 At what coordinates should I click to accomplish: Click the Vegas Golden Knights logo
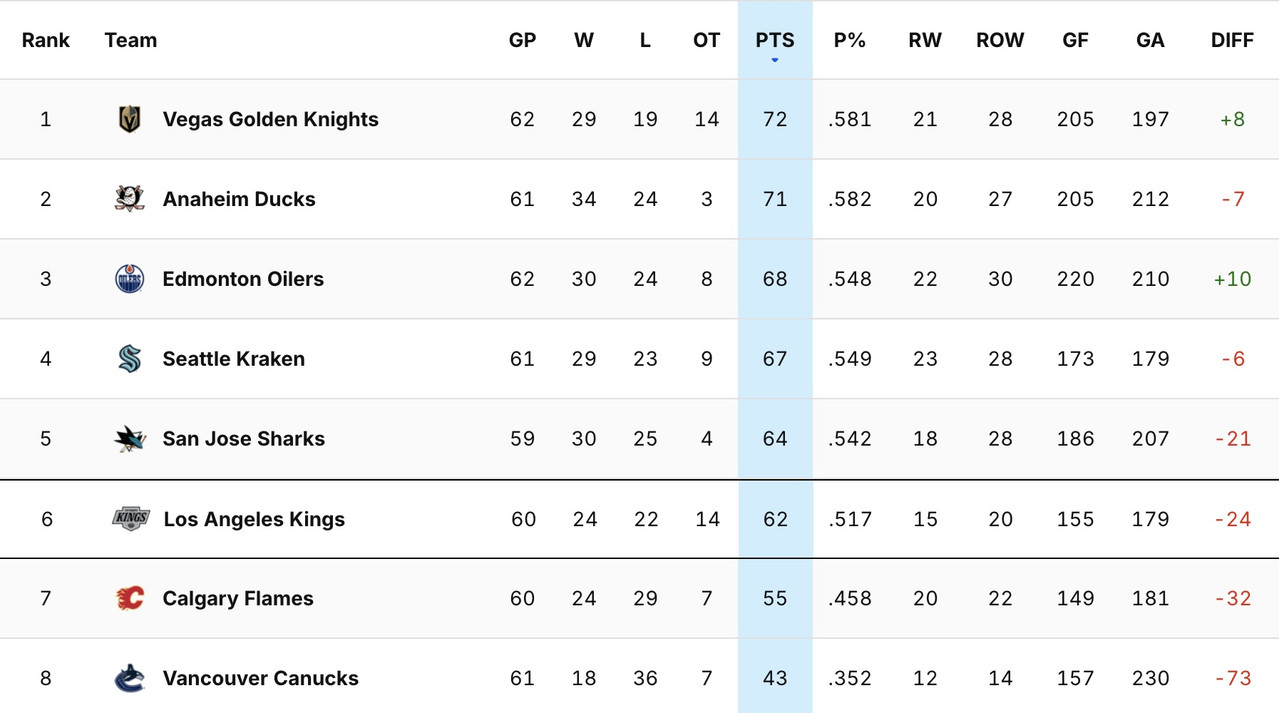pos(130,118)
